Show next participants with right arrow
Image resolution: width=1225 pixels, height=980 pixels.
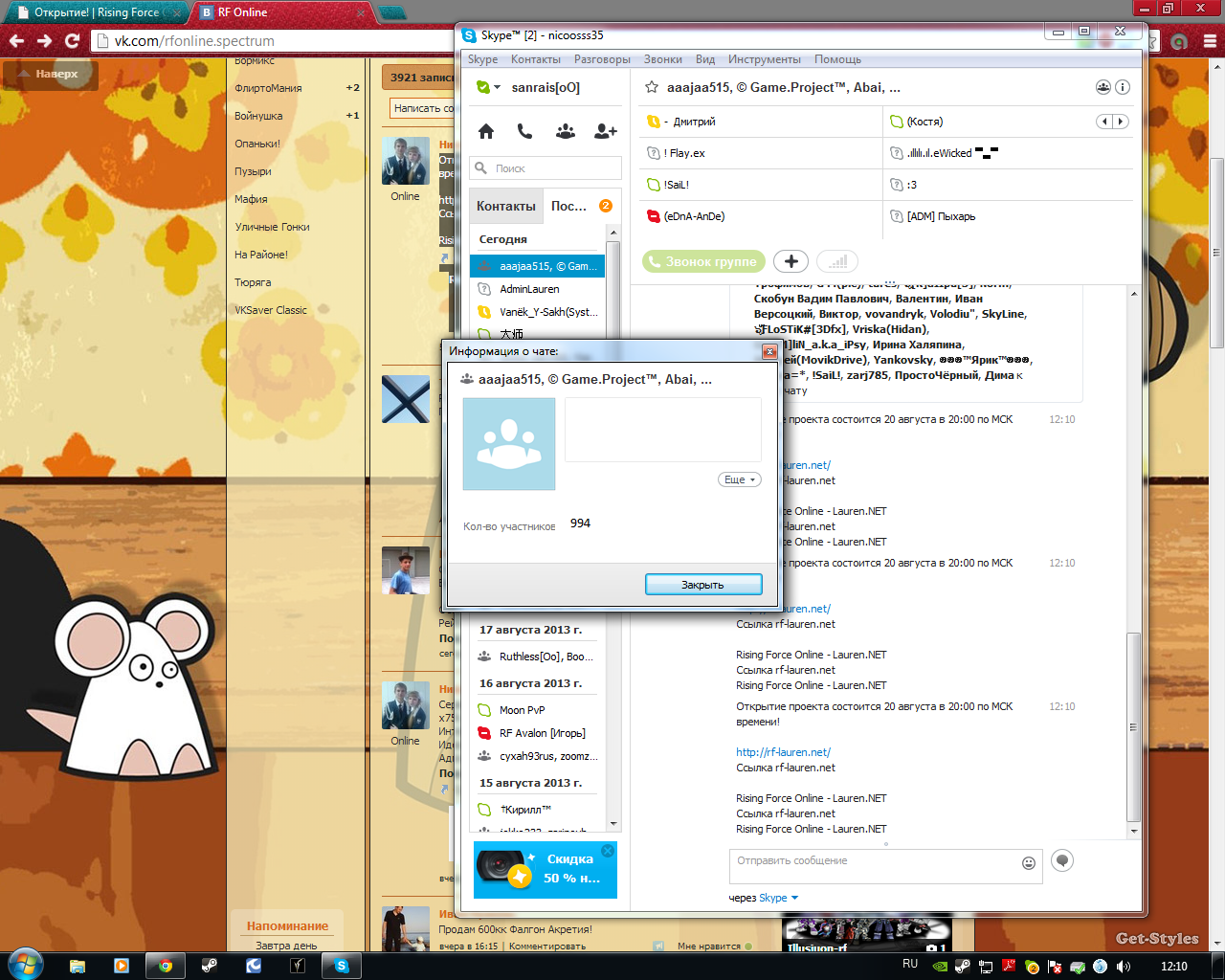[x=1121, y=122]
